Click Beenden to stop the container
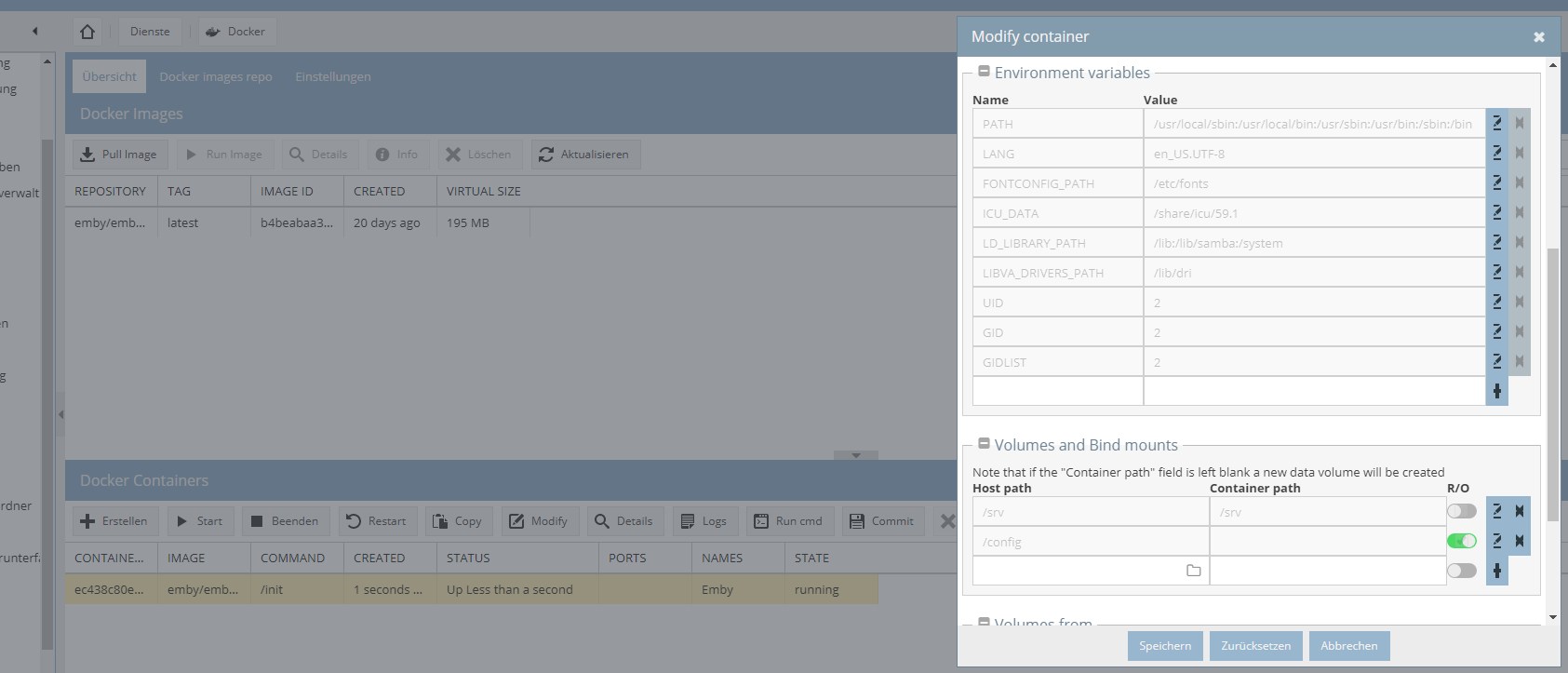The width and height of the screenshot is (1568, 673). pos(286,521)
